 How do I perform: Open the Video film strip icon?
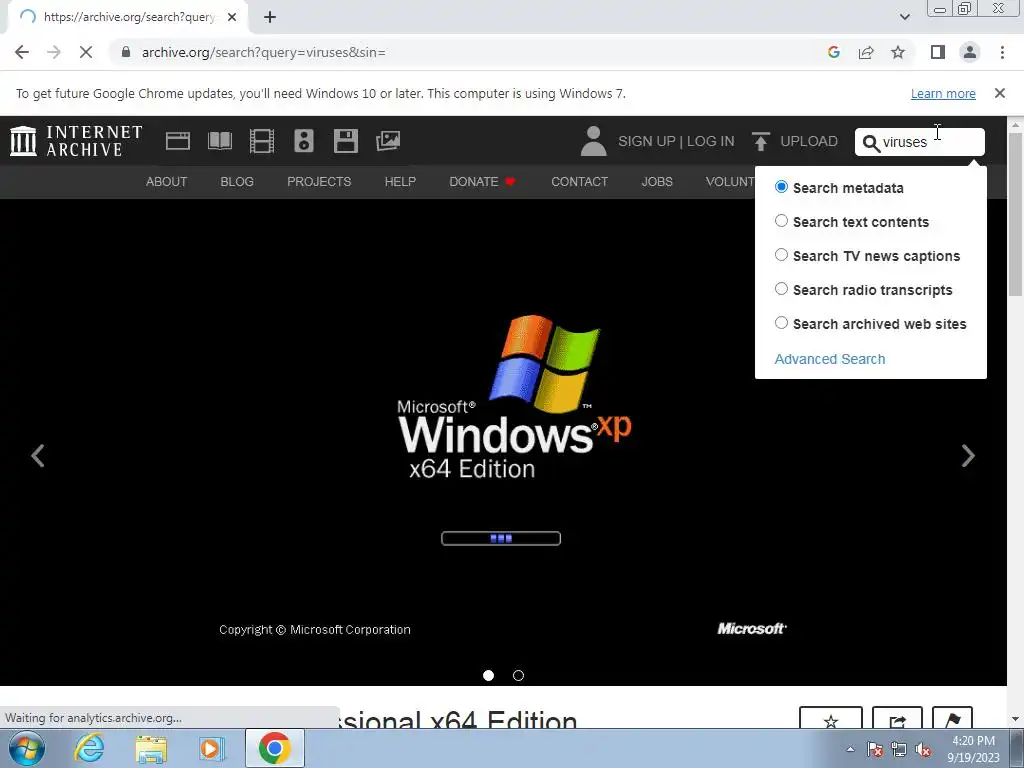(262, 141)
